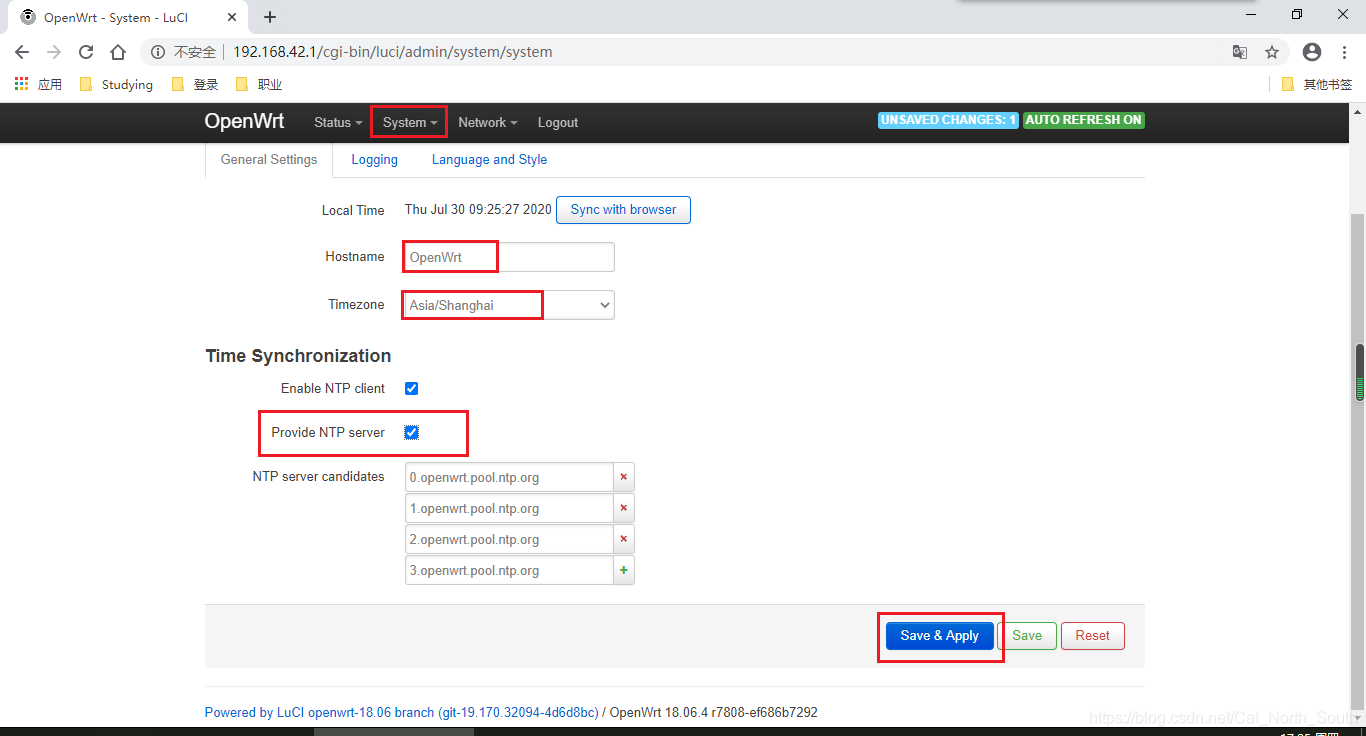
Task: Edit the 3.openwrt.pool.ntp.org field
Action: click(x=509, y=571)
